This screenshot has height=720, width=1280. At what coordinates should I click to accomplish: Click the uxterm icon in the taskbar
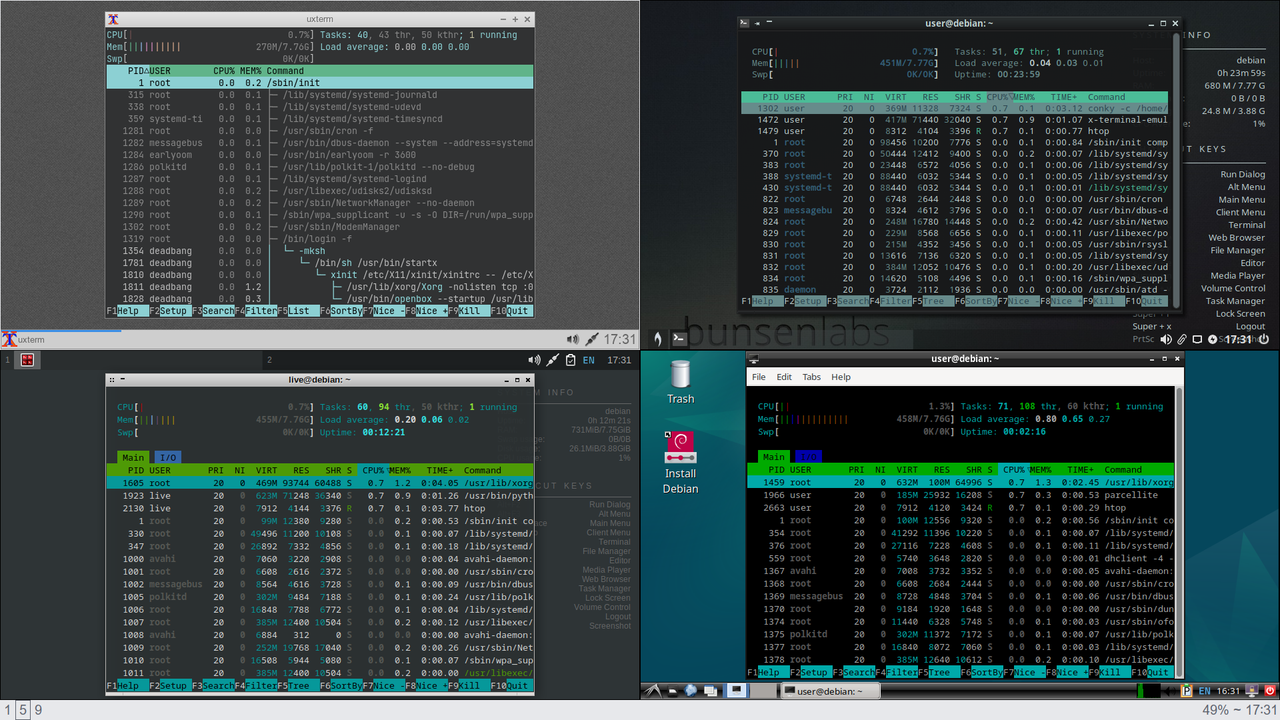(10, 339)
